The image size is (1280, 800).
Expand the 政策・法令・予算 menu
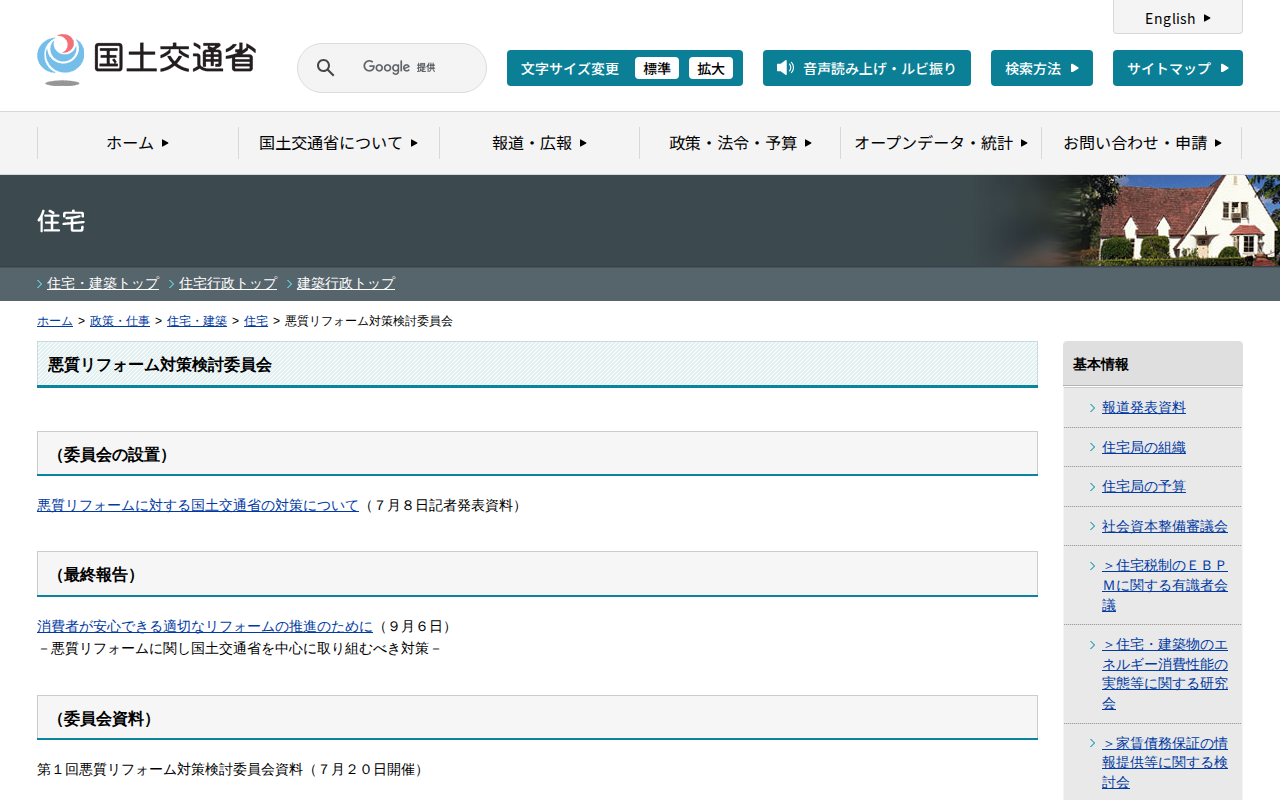(740, 143)
